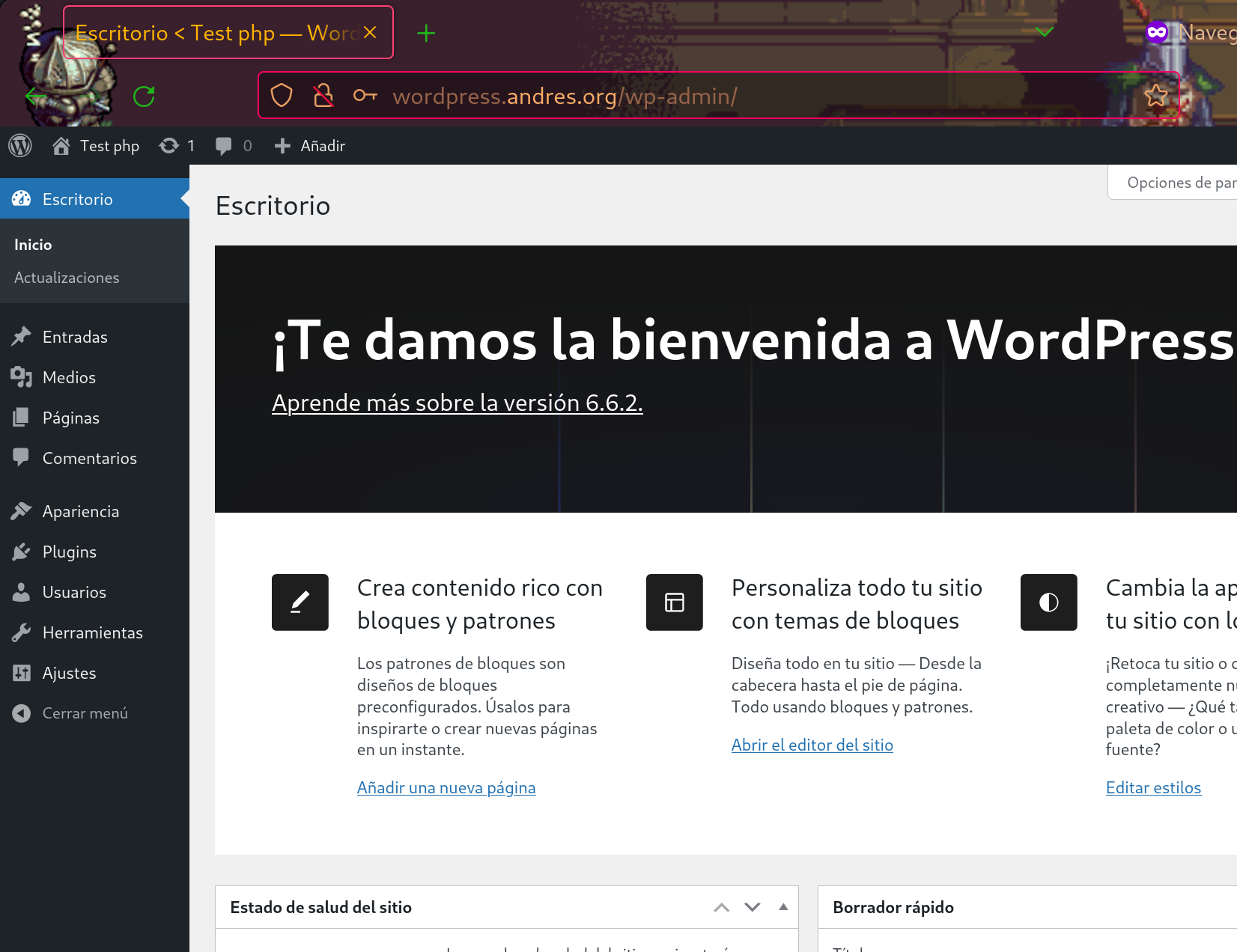Open the Páginas menu
The width and height of the screenshot is (1237, 952).
[x=94, y=418]
